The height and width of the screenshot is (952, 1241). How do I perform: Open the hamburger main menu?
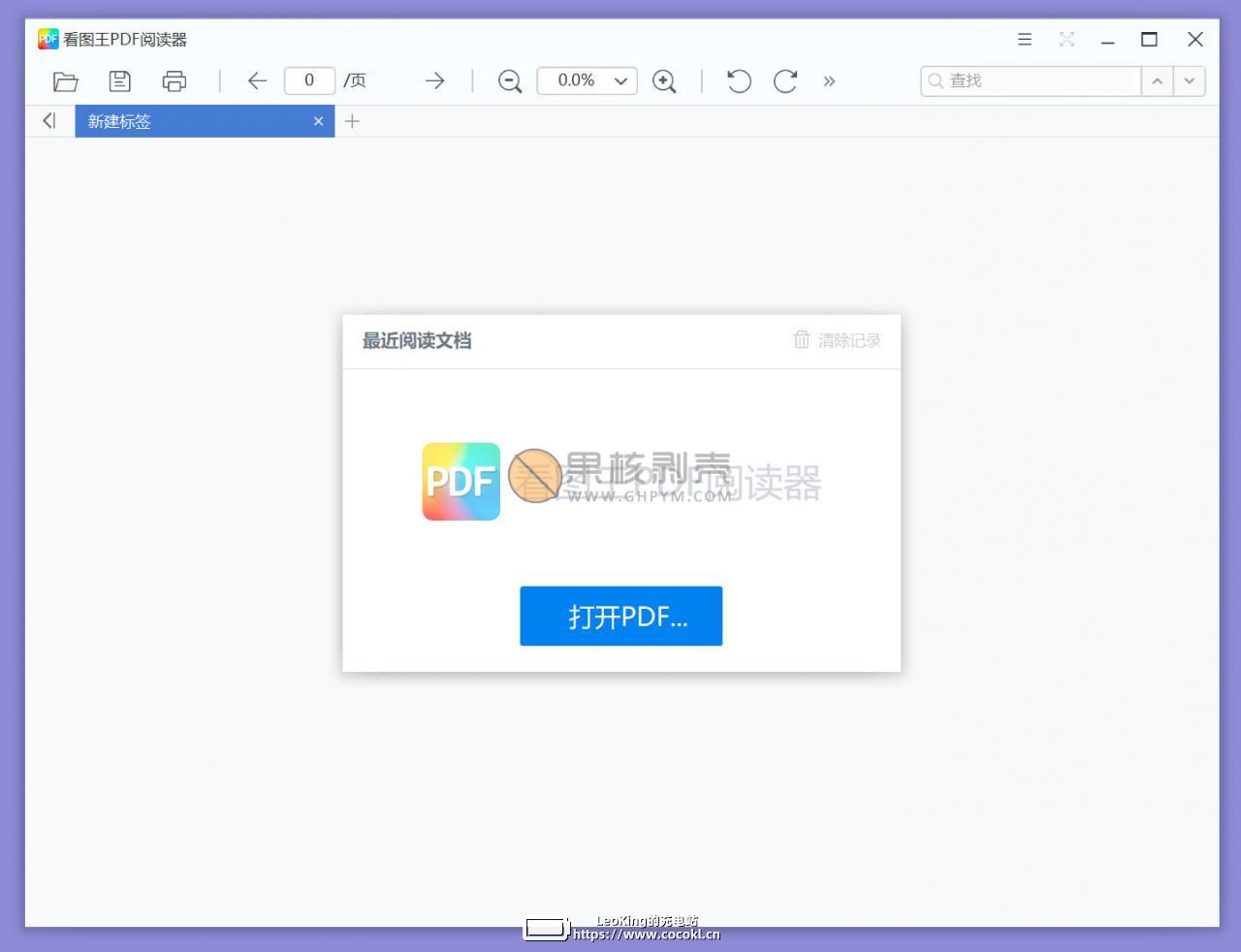click(1025, 40)
